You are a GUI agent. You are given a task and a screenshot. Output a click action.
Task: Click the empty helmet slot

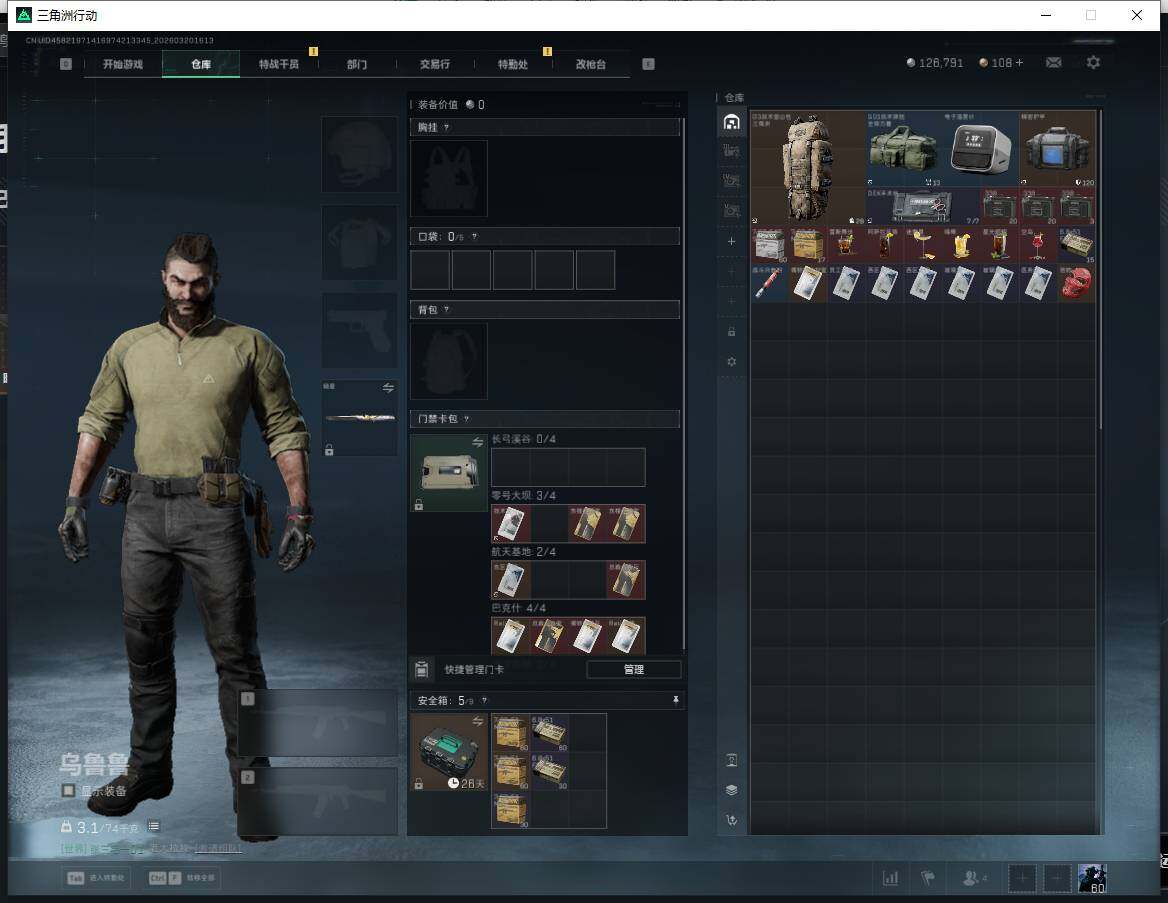359,154
